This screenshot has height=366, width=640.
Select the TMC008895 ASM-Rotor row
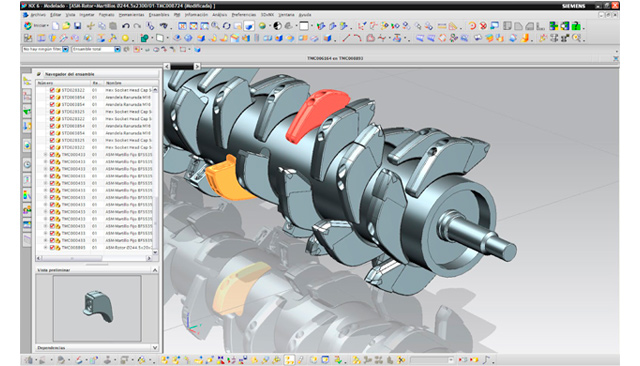click(94, 247)
